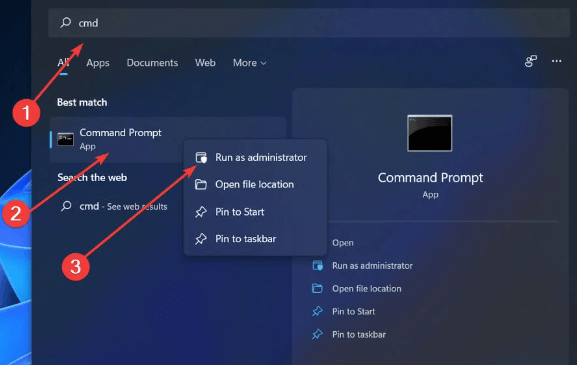577x366 pixels.
Task: Click Pin to Start in preview pane
Action: pos(353,312)
